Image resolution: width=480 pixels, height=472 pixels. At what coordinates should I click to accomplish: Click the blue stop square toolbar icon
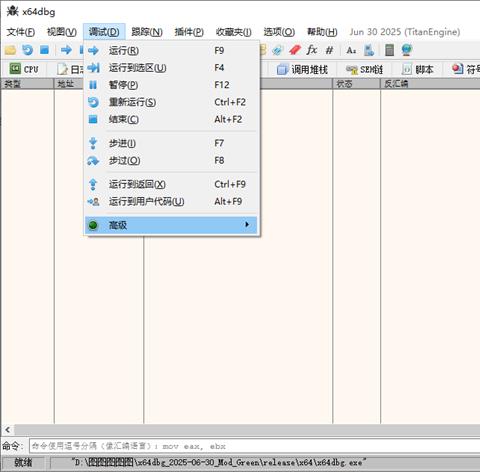[x=44, y=50]
